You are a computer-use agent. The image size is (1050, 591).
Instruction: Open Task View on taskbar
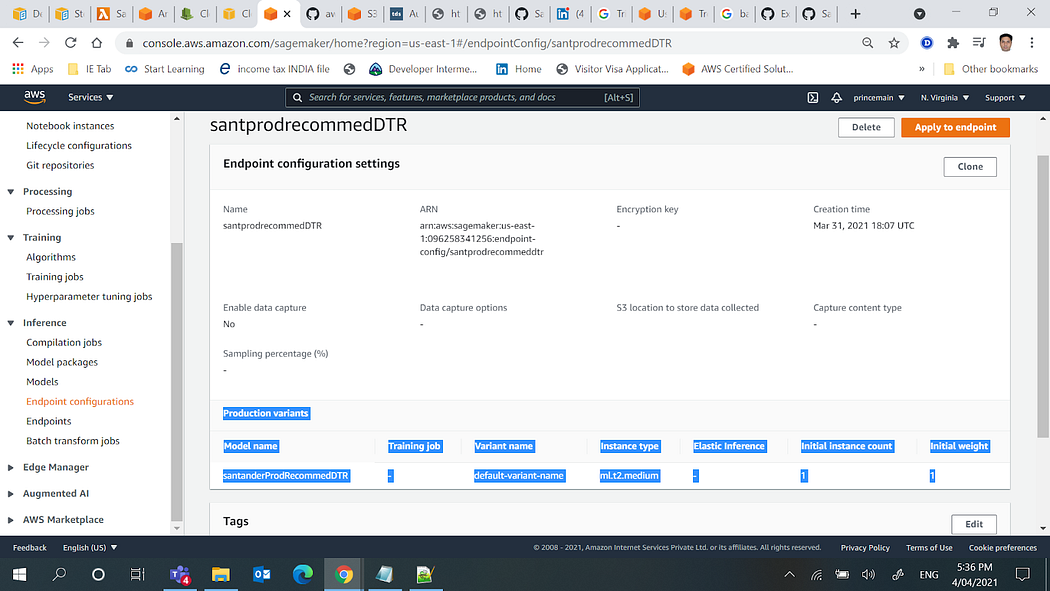137,574
